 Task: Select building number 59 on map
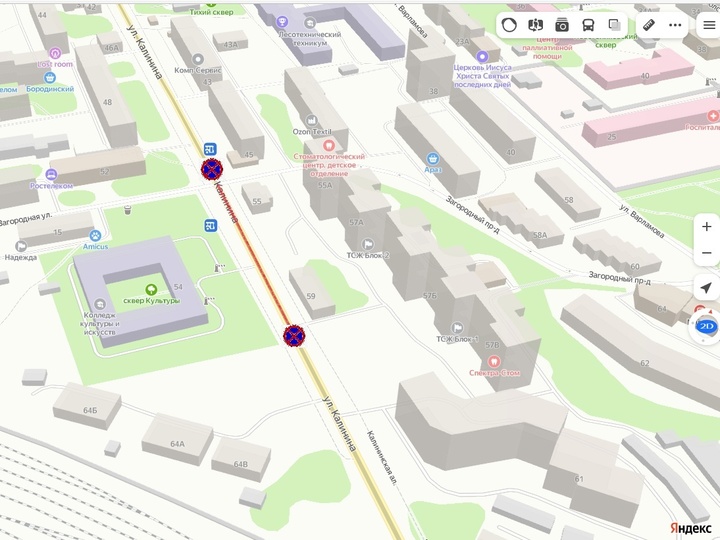click(311, 296)
